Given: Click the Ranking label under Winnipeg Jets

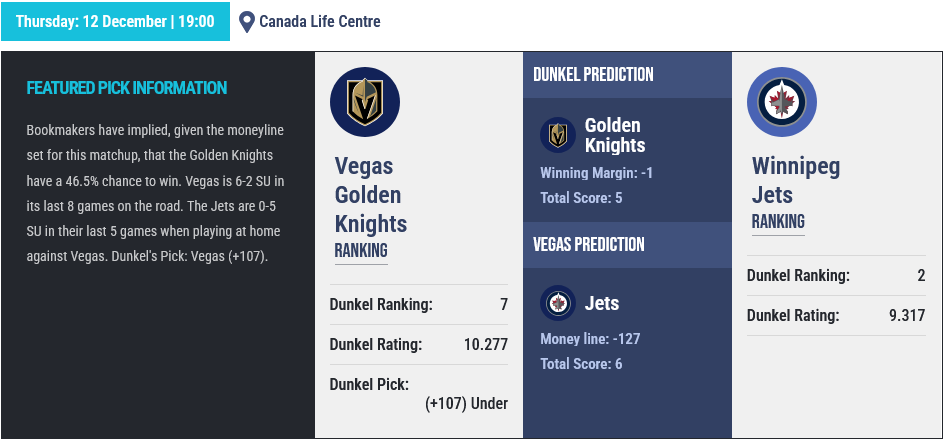Looking at the screenshot, I should point(778,222).
